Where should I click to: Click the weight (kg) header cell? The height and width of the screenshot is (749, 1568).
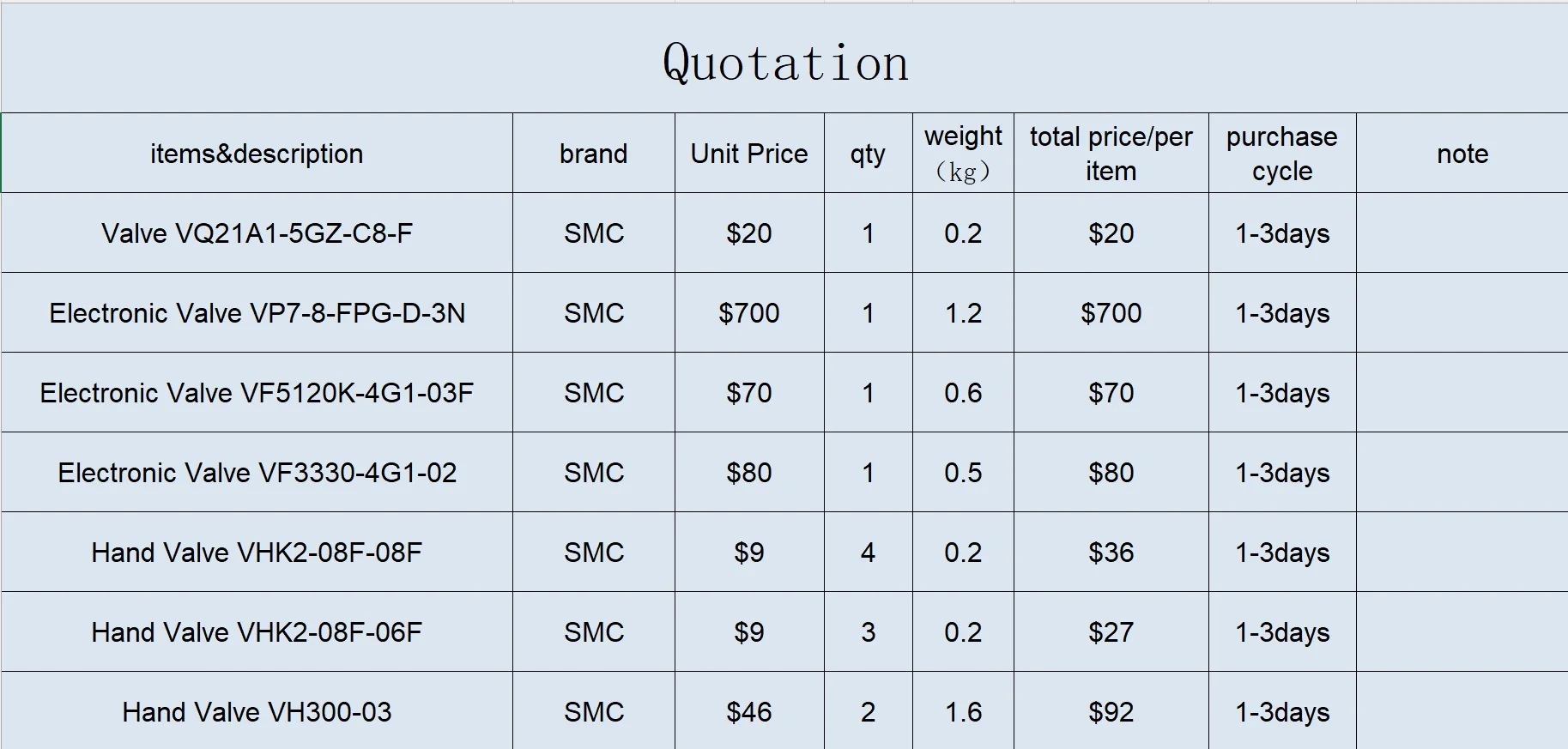pos(963,153)
